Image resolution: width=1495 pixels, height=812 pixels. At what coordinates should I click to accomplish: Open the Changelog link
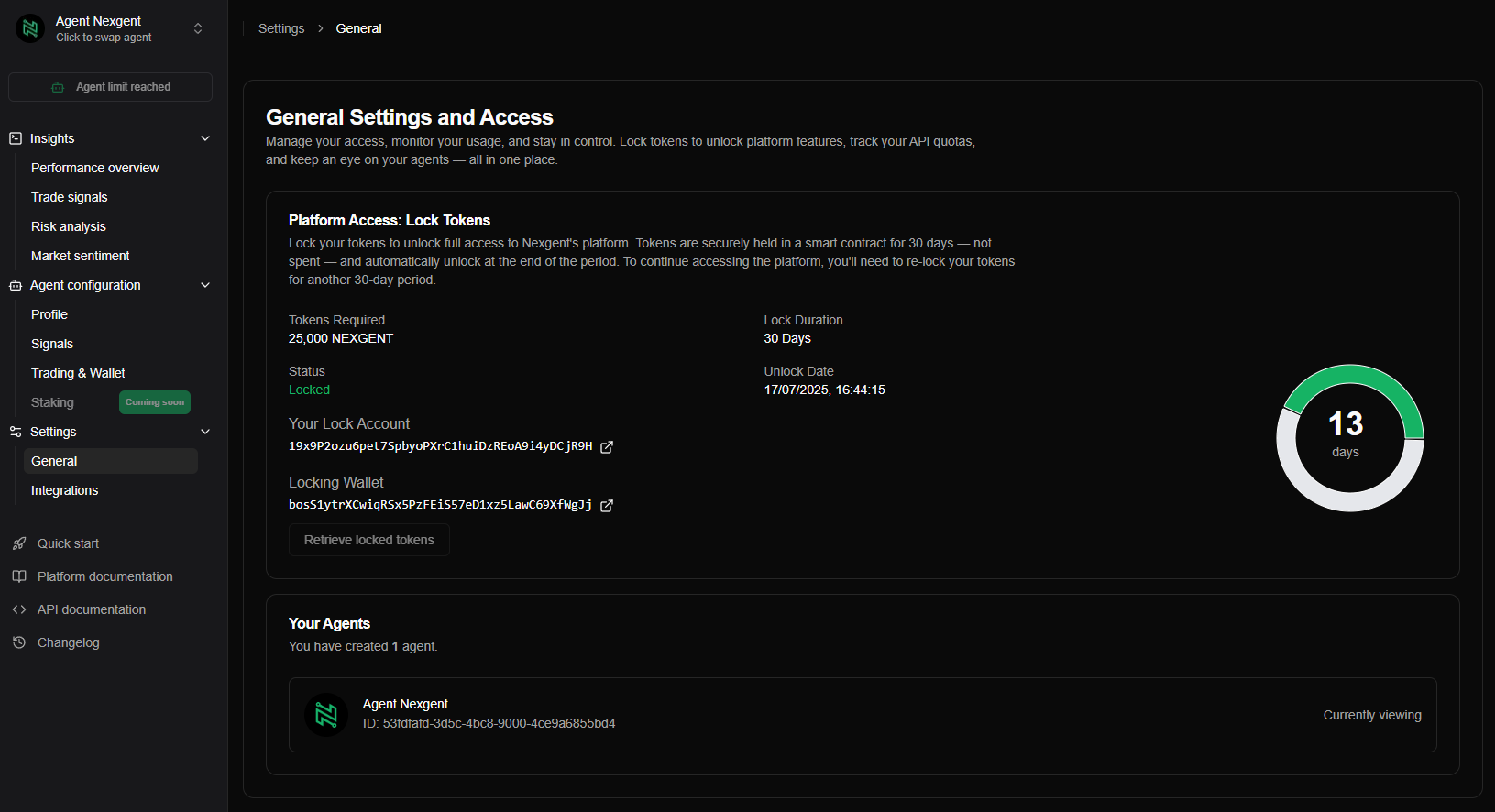coord(69,642)
